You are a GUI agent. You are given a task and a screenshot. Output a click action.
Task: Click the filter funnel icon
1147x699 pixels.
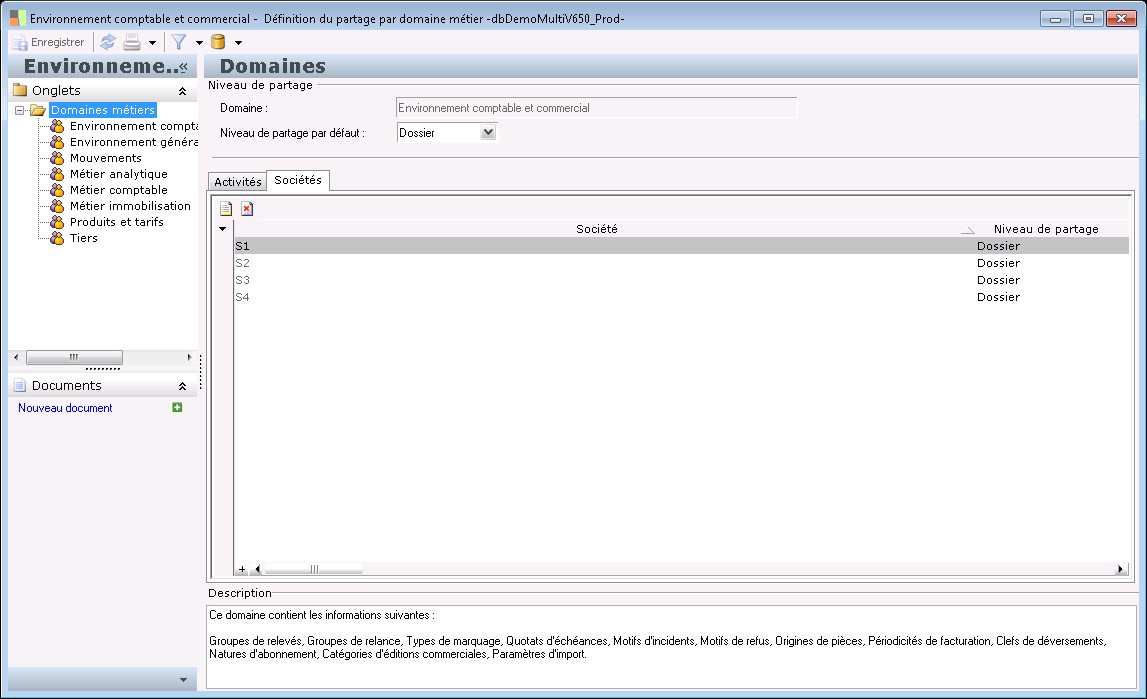tap(178, 42)
